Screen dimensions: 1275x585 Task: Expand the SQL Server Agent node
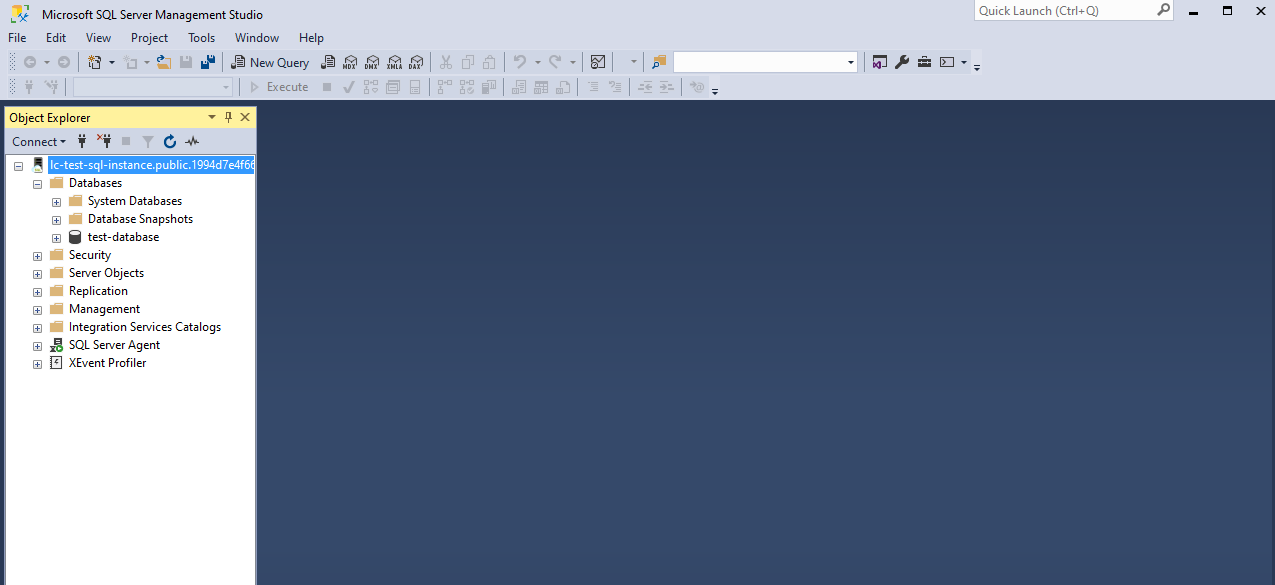point(37,346)
